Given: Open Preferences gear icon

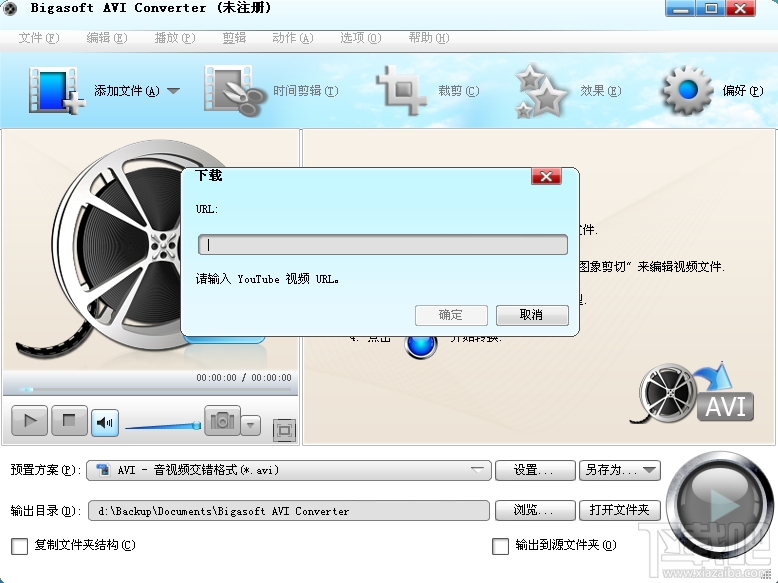Looking at the screenshot, I should [688, 90].
